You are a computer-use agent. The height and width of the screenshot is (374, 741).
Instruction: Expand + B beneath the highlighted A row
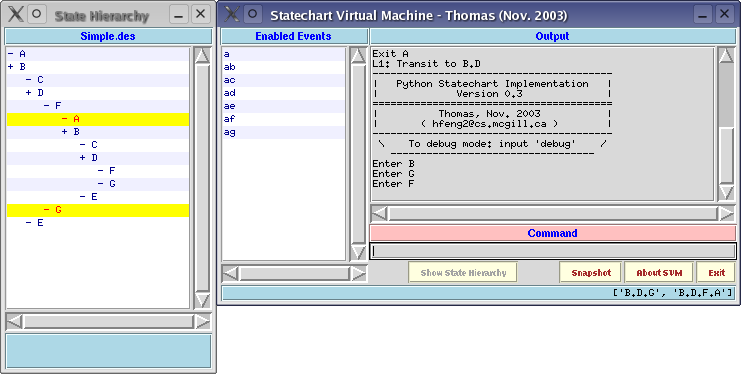click(x=65, y=131)
